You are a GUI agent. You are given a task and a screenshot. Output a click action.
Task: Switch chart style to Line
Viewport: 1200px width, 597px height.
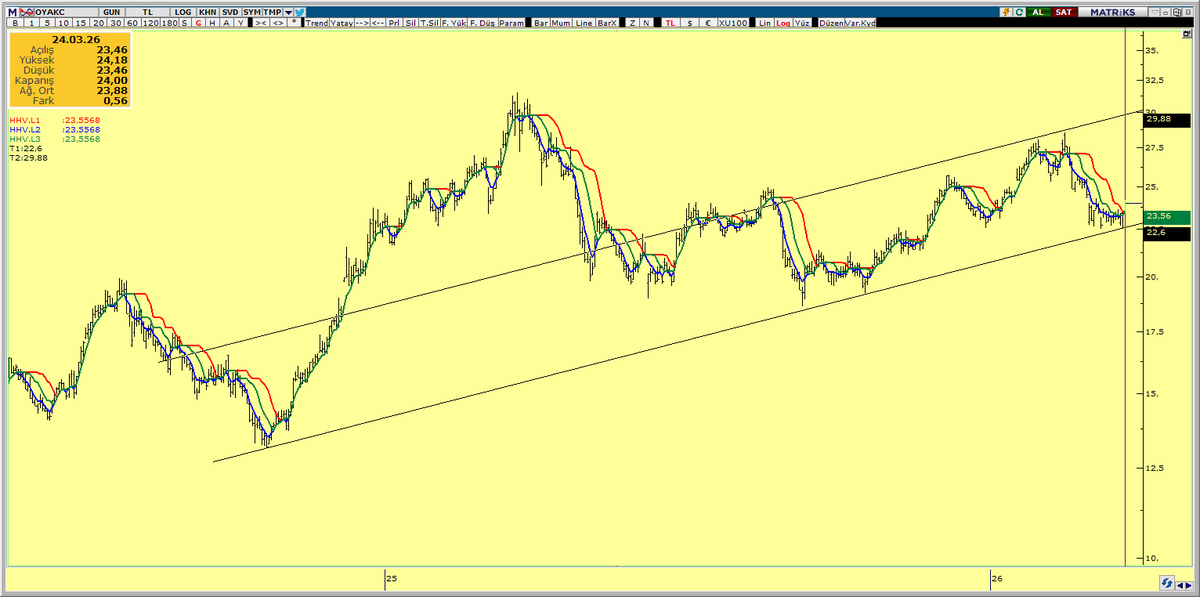[585, 23]
